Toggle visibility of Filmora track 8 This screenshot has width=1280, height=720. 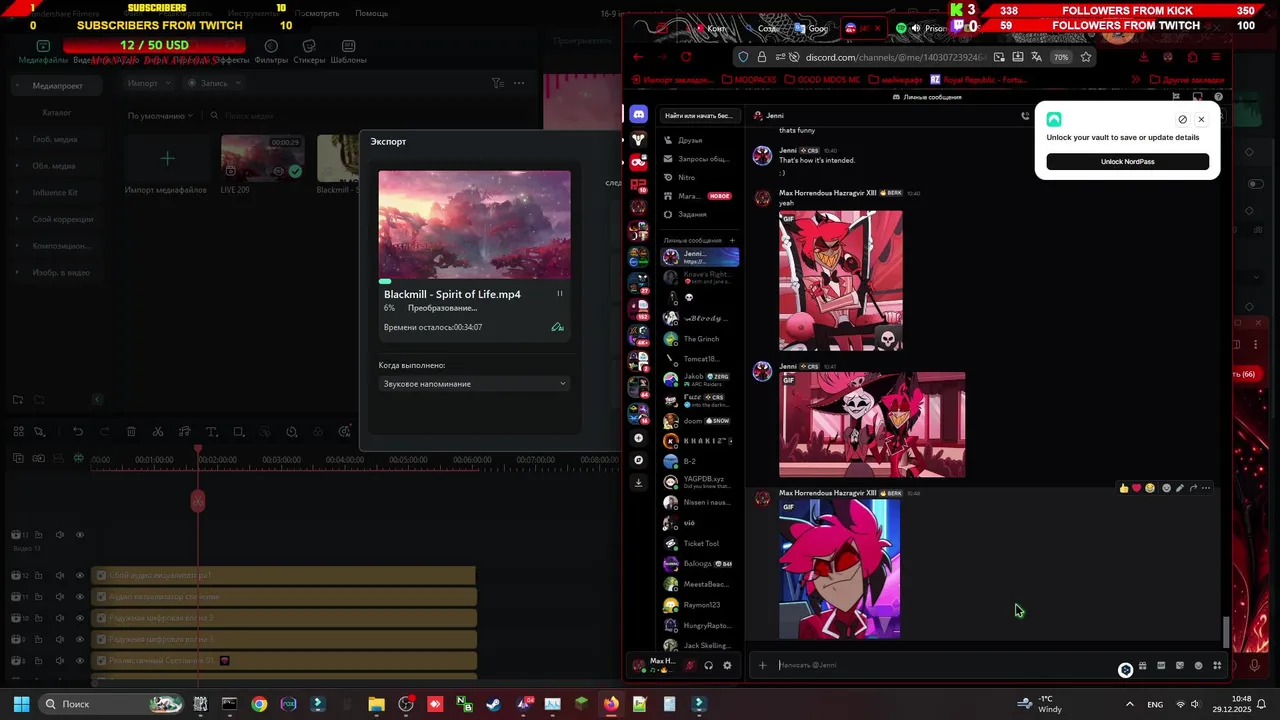click(x=80, y=661)
